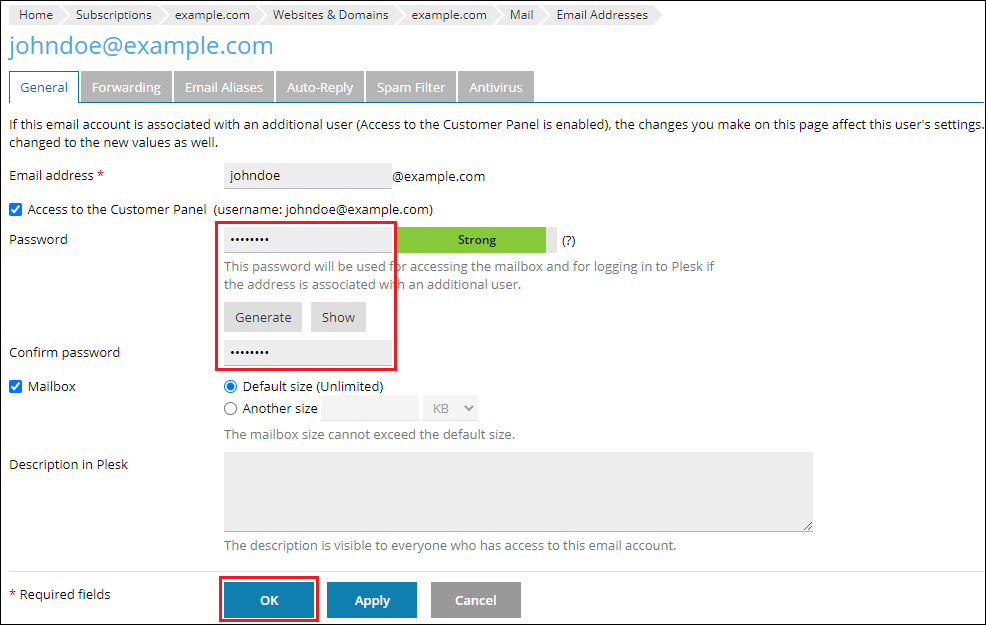The height and width of the screenshot is (625, 986).
Task: Click the Apply button
Action: [x=372, y=600]
